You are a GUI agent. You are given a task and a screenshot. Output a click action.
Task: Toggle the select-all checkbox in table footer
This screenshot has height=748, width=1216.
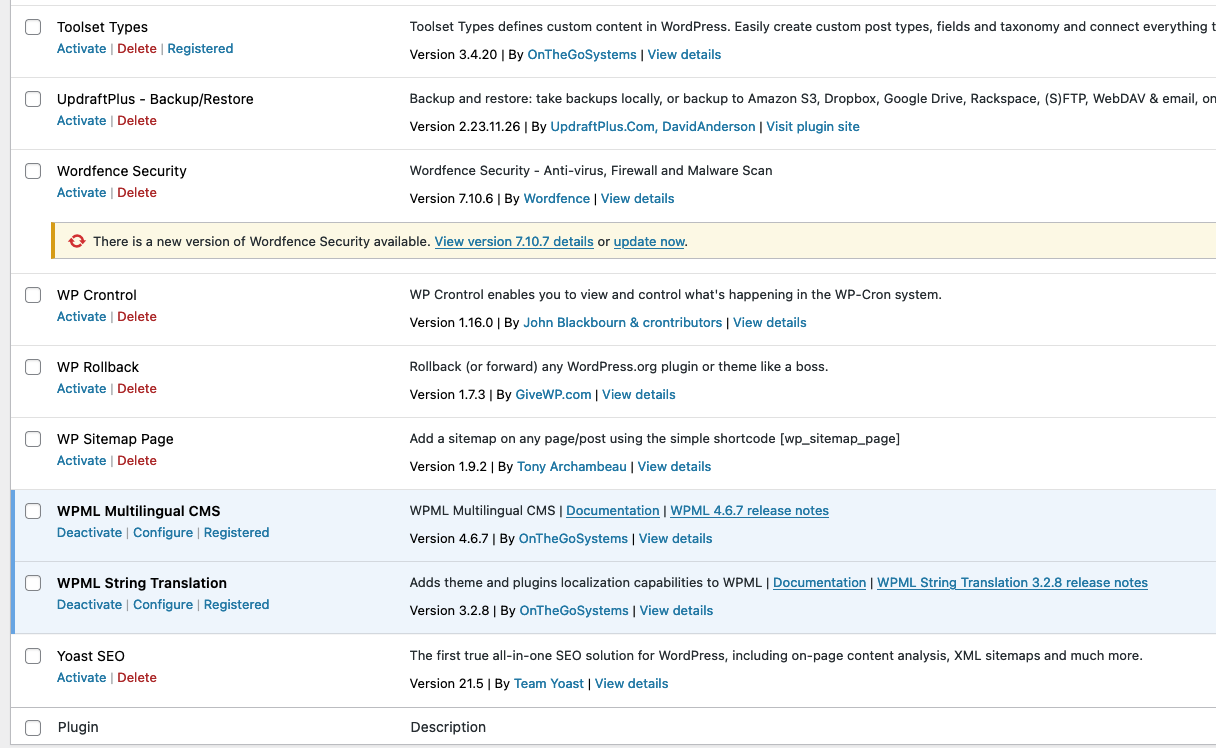click(33, 728)
